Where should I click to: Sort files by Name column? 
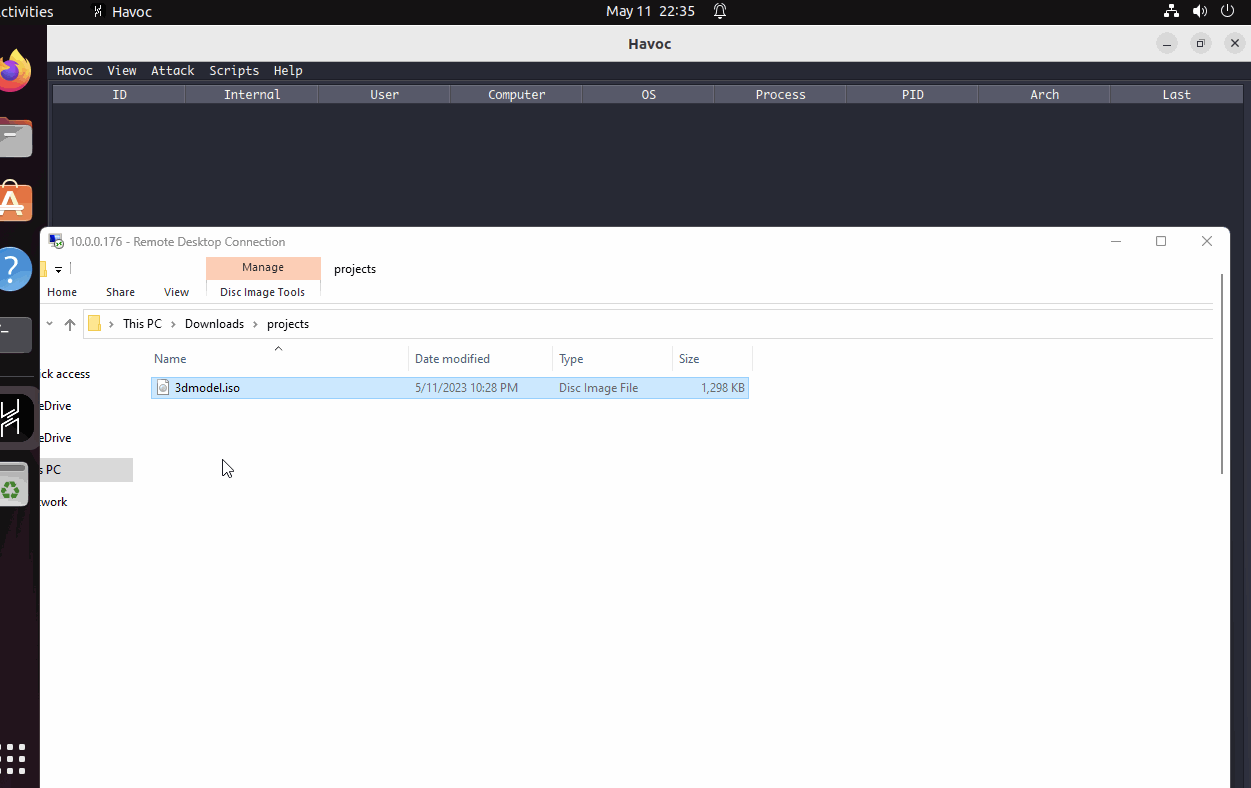coord(279,358)
